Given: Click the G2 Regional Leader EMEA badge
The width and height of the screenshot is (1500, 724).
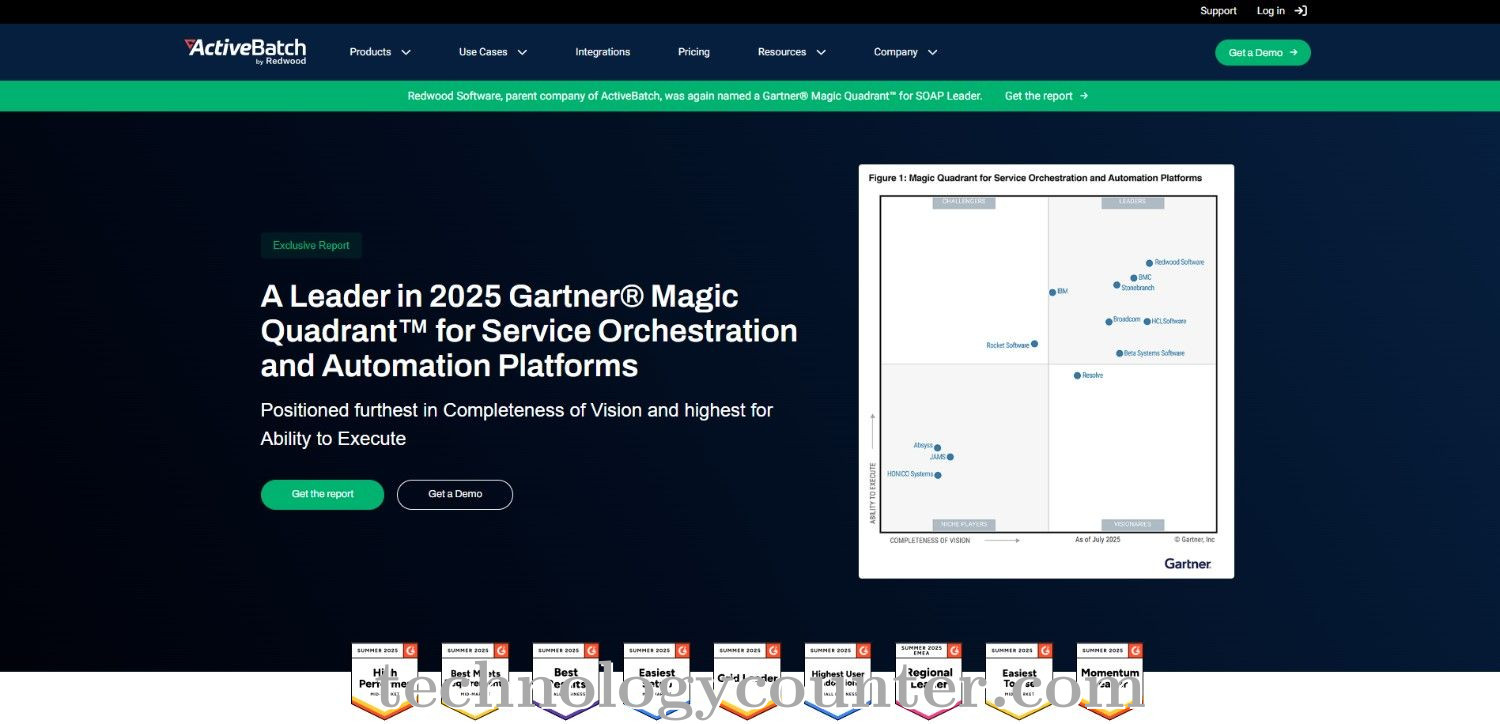Looking at the screenshot, I should pos(929,680).
